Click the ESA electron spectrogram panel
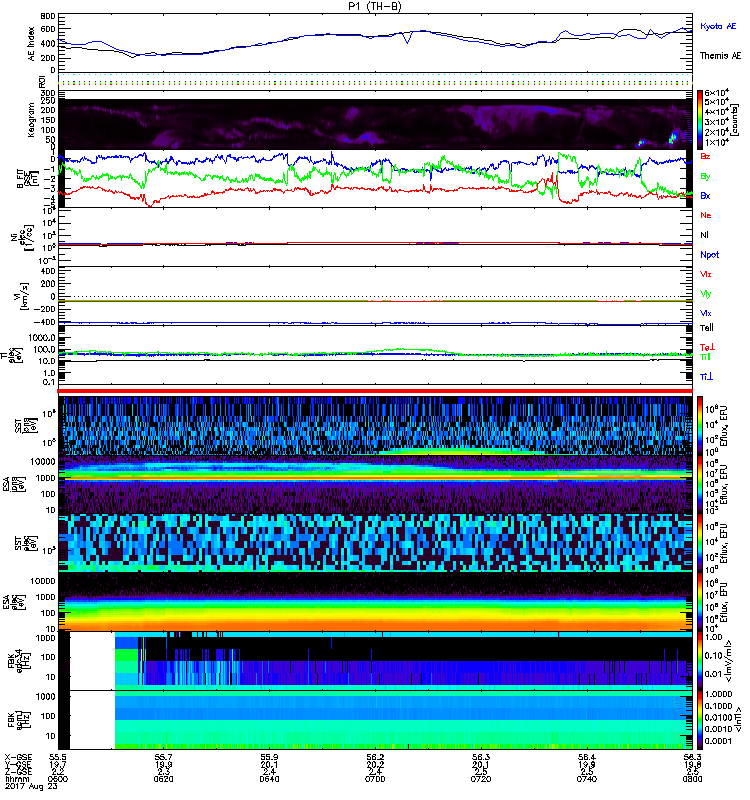 (375, 602)
